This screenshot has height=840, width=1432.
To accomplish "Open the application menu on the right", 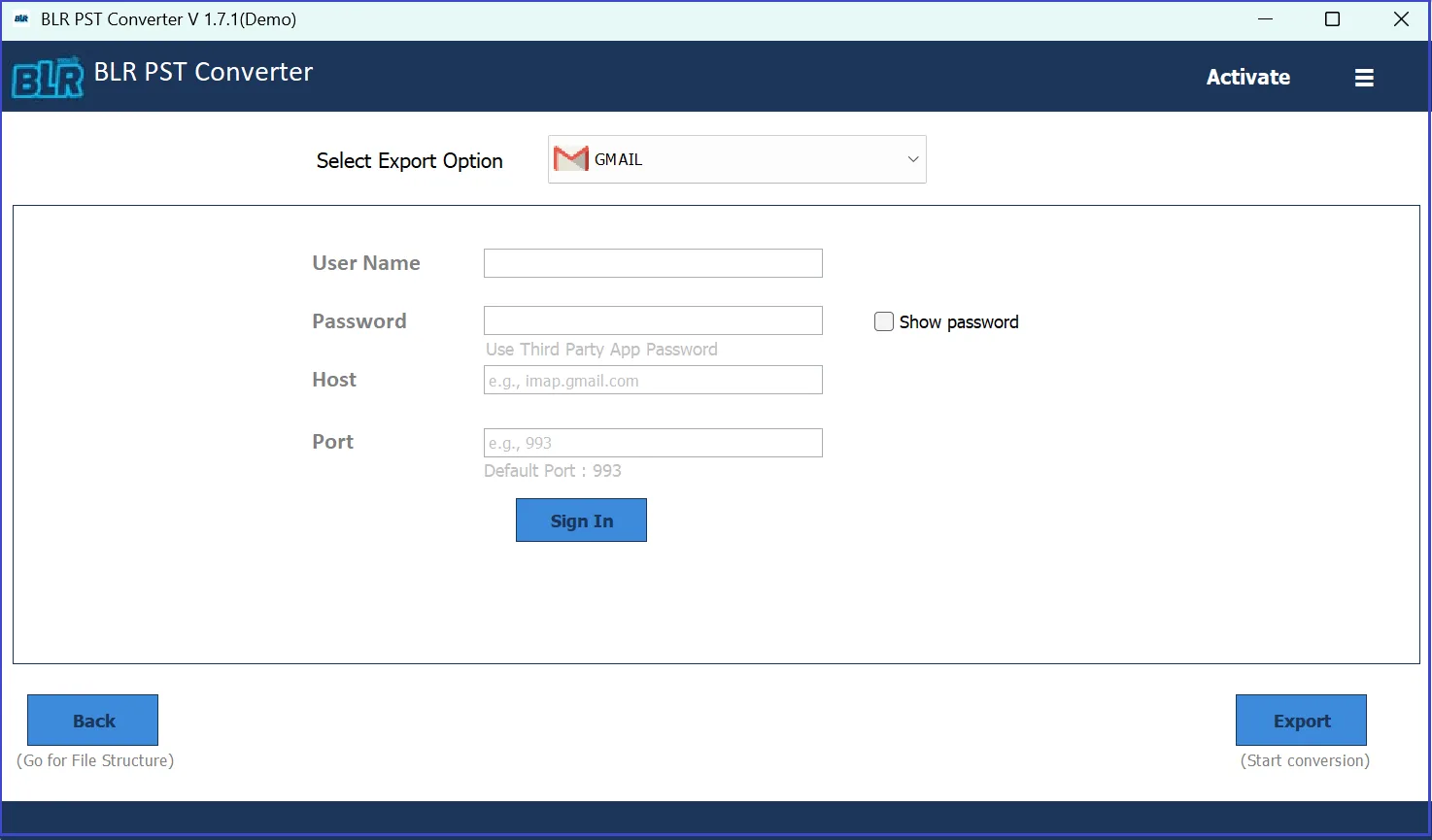I will 1364,77.
